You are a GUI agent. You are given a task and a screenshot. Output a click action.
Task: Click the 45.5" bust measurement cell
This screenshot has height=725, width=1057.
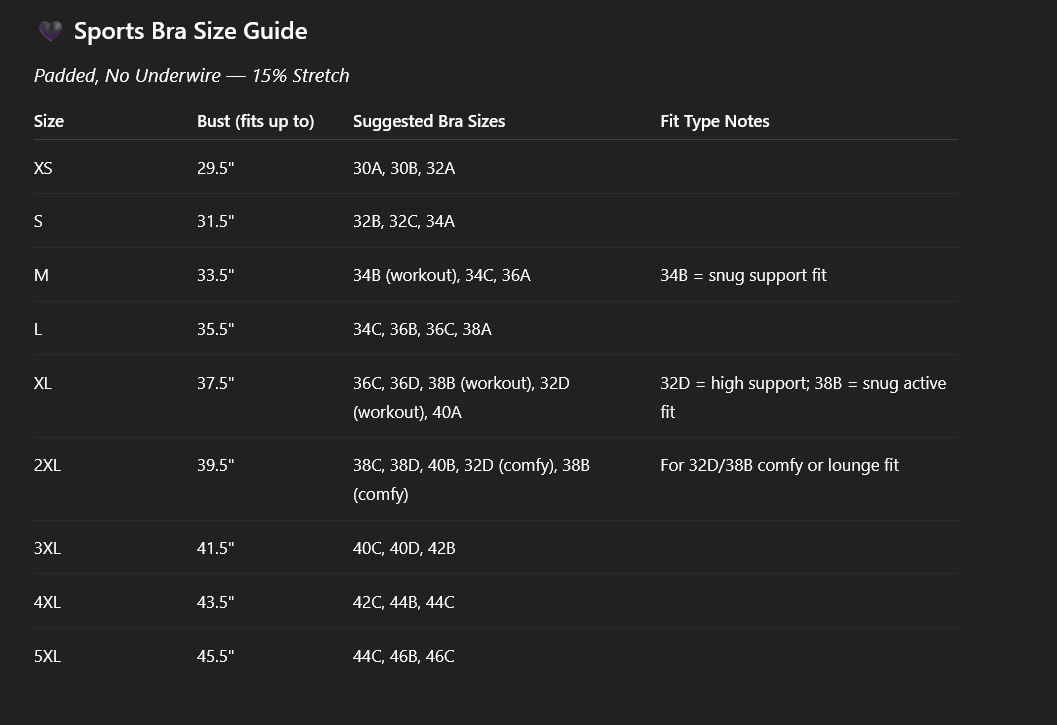pyautogui.click(x=215, y=656)
